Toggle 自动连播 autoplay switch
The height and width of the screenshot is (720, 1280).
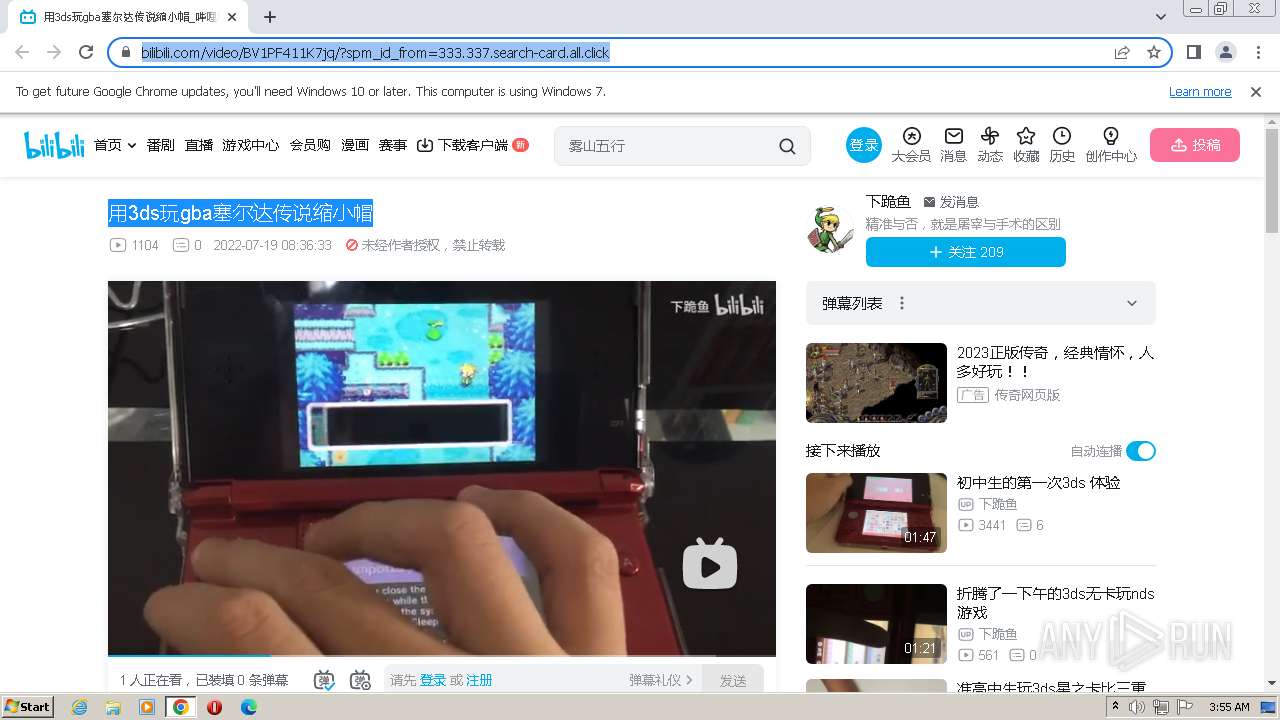pos(1141,451)
